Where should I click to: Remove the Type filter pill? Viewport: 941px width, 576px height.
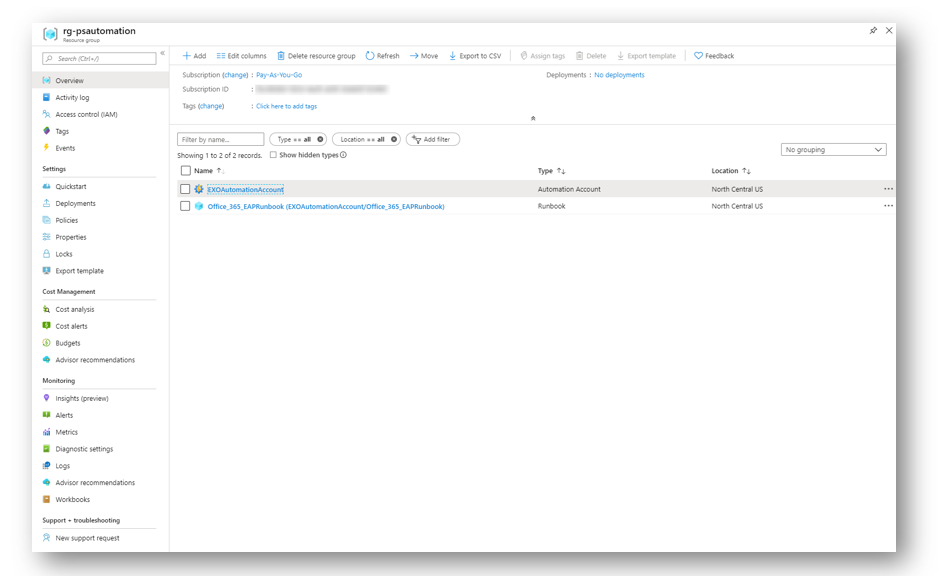pyautogui.click(x=320, y=139)
